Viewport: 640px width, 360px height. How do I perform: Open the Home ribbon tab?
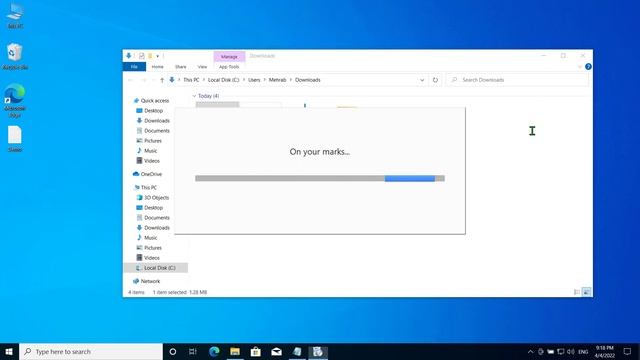pyautogui.click(x=158, y=67)
